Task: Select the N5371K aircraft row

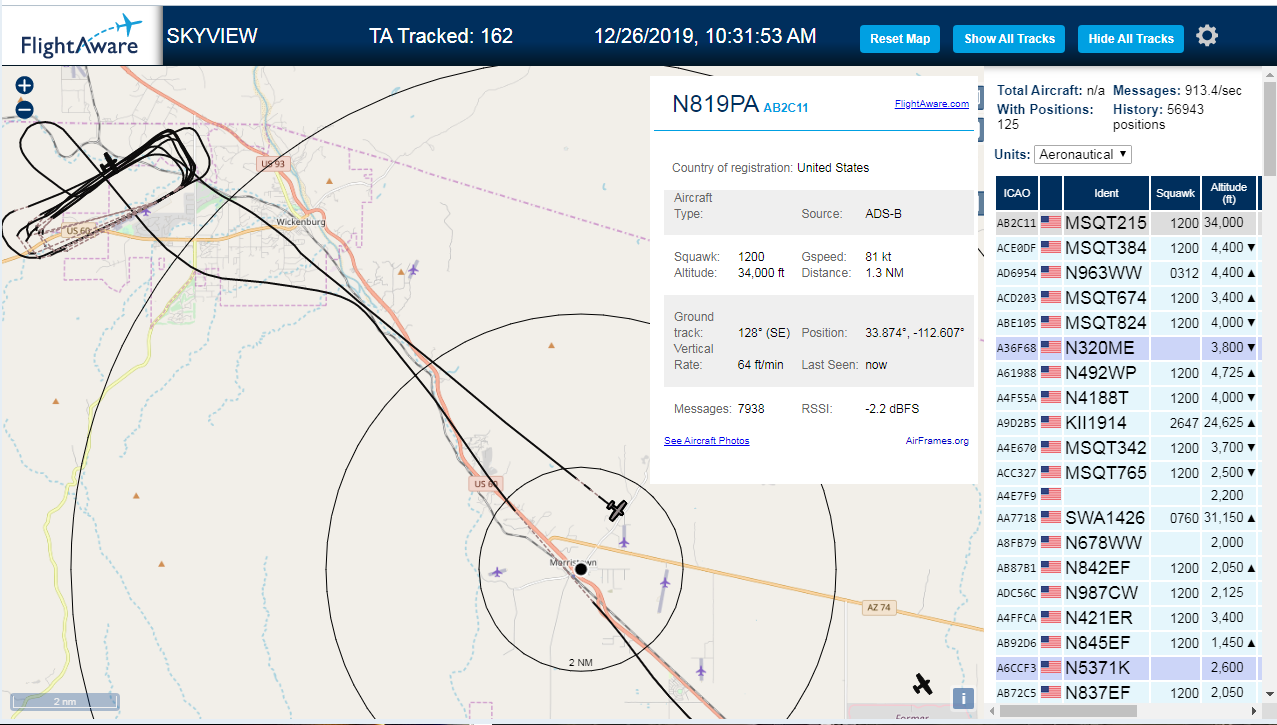Action: pyautogui.click(x=1127, y=667)
